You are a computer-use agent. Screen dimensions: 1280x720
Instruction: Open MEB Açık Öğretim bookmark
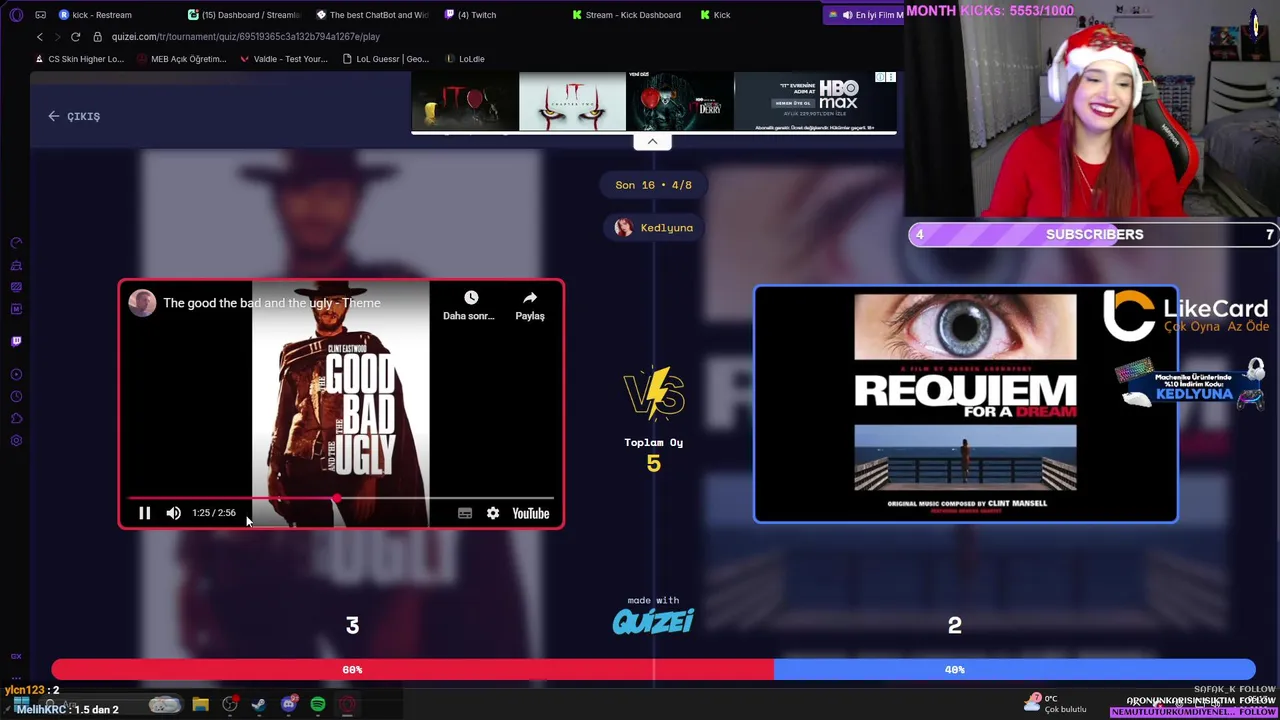pos(181,59)
